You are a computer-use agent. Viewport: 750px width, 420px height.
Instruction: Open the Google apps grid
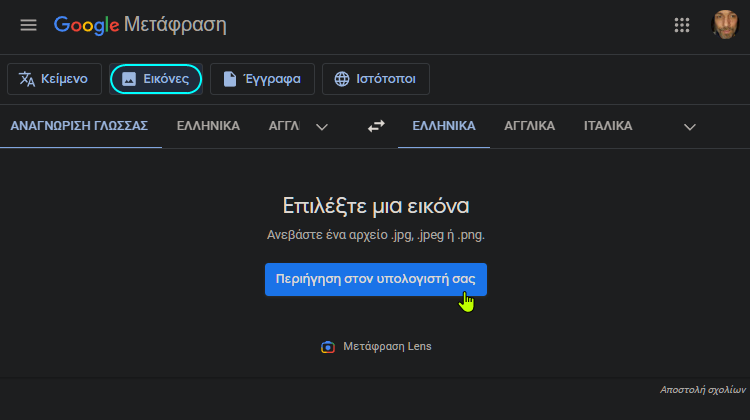coord(682,25)
